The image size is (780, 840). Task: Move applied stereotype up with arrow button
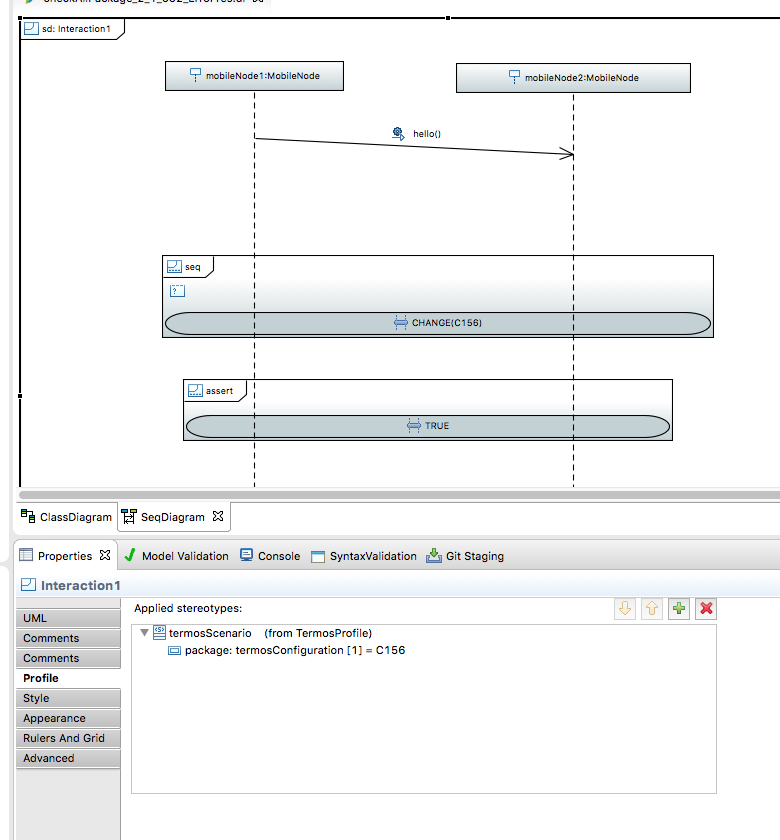(651, 609)
